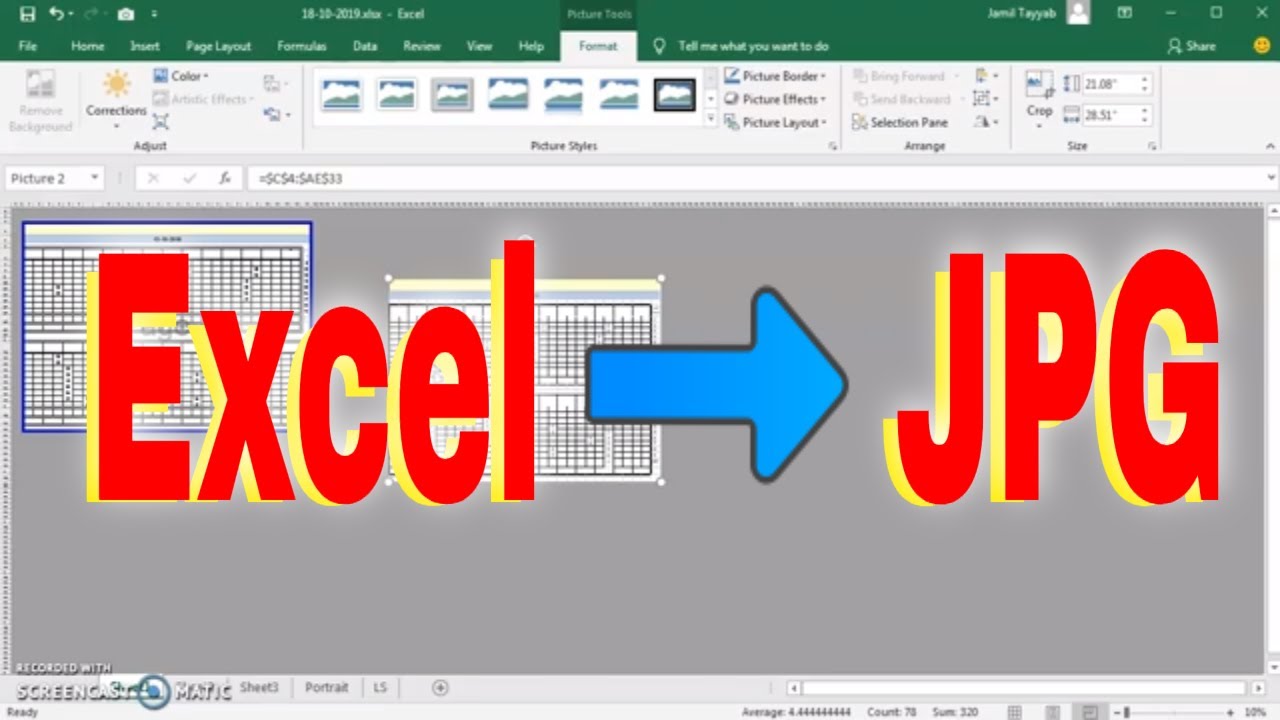Click the Save icon in quick access toolbar
This screenshot has width=1280, height=720.
coord(27,14)
